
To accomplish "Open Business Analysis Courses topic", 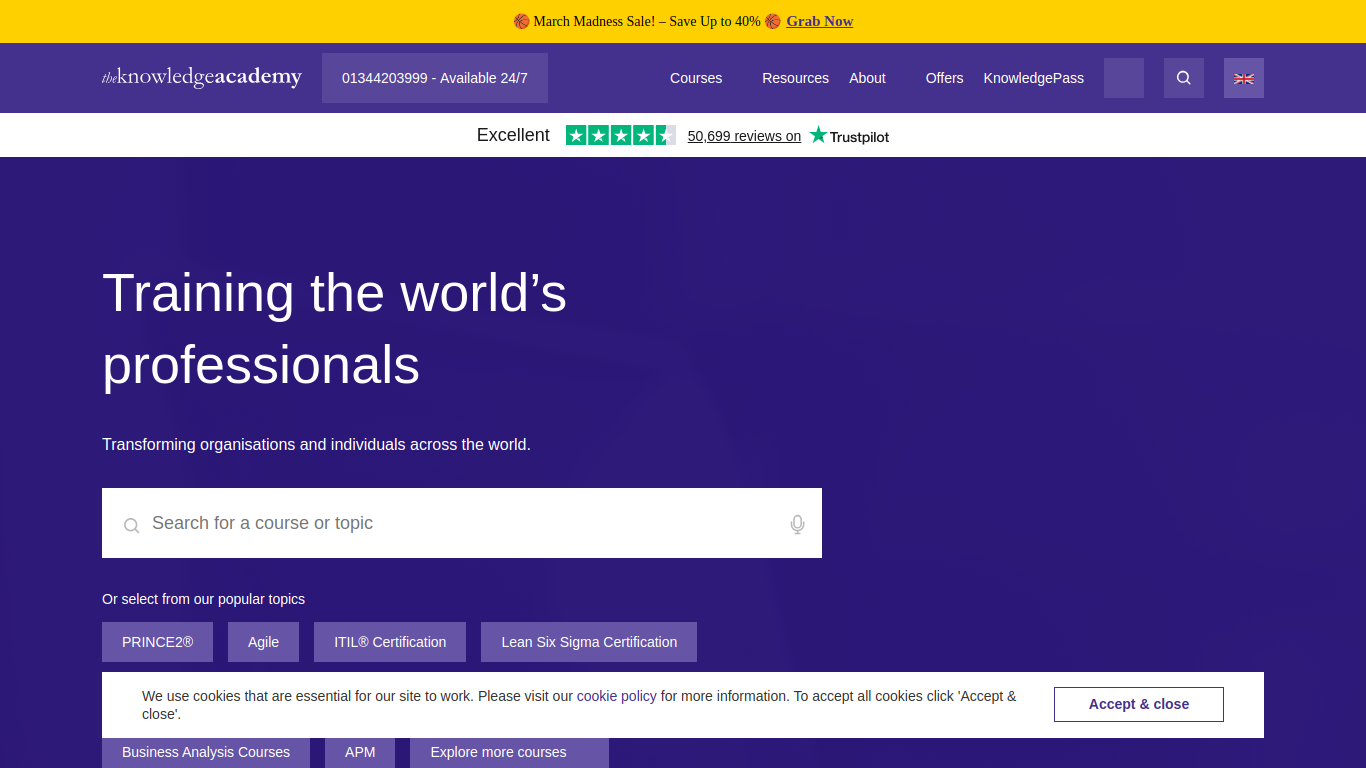I will [x=206, y=752].
